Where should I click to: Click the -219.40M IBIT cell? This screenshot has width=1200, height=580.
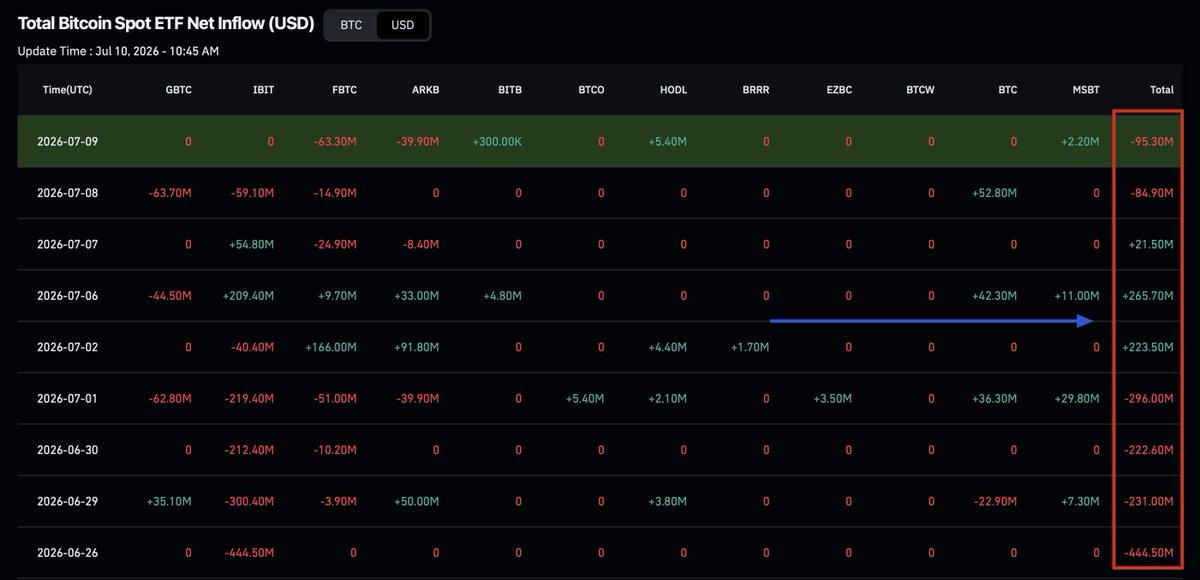(x=249, y=399)
